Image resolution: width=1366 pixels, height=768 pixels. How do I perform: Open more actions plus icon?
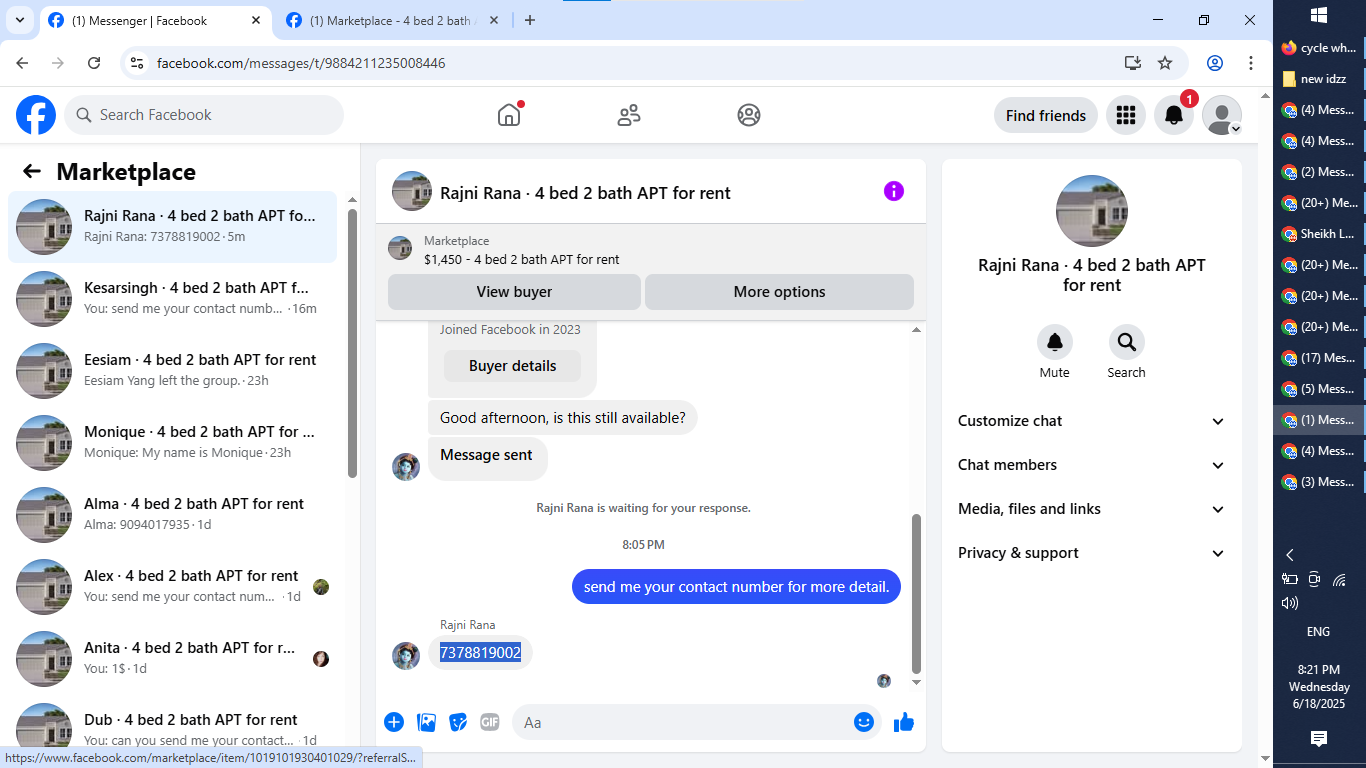pyautogui.click(x=394, y=722)
